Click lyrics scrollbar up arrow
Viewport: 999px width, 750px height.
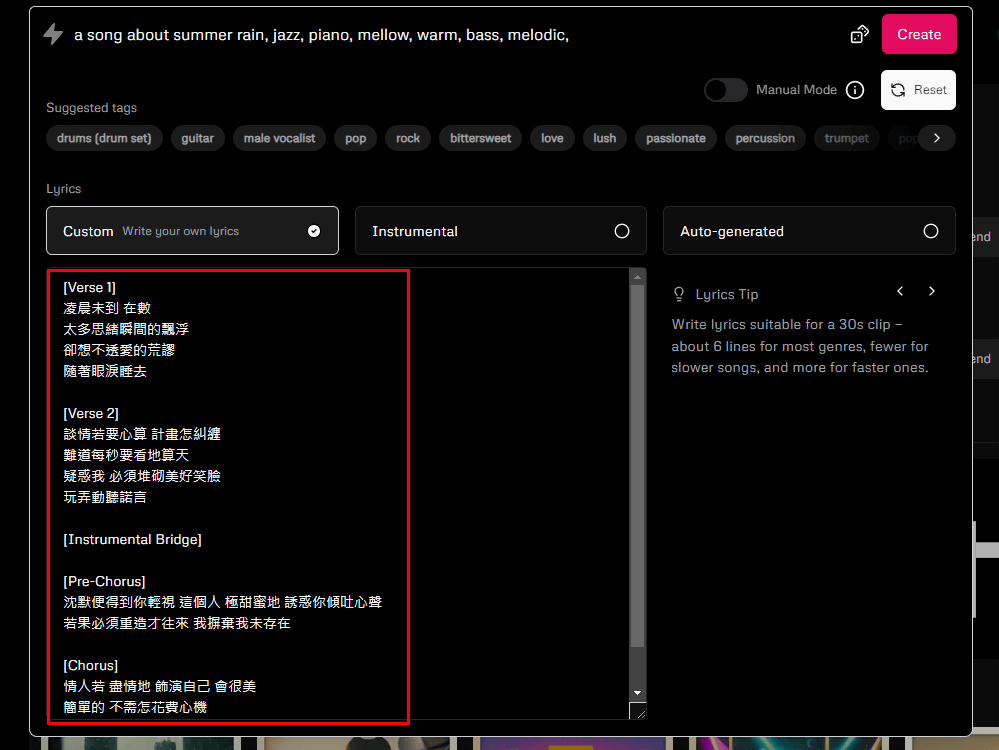(x=637, y=276)
